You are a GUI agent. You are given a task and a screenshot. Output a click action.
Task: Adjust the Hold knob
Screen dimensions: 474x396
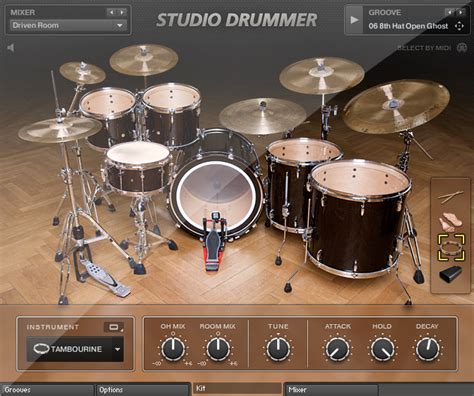click(x=382, y=349)
